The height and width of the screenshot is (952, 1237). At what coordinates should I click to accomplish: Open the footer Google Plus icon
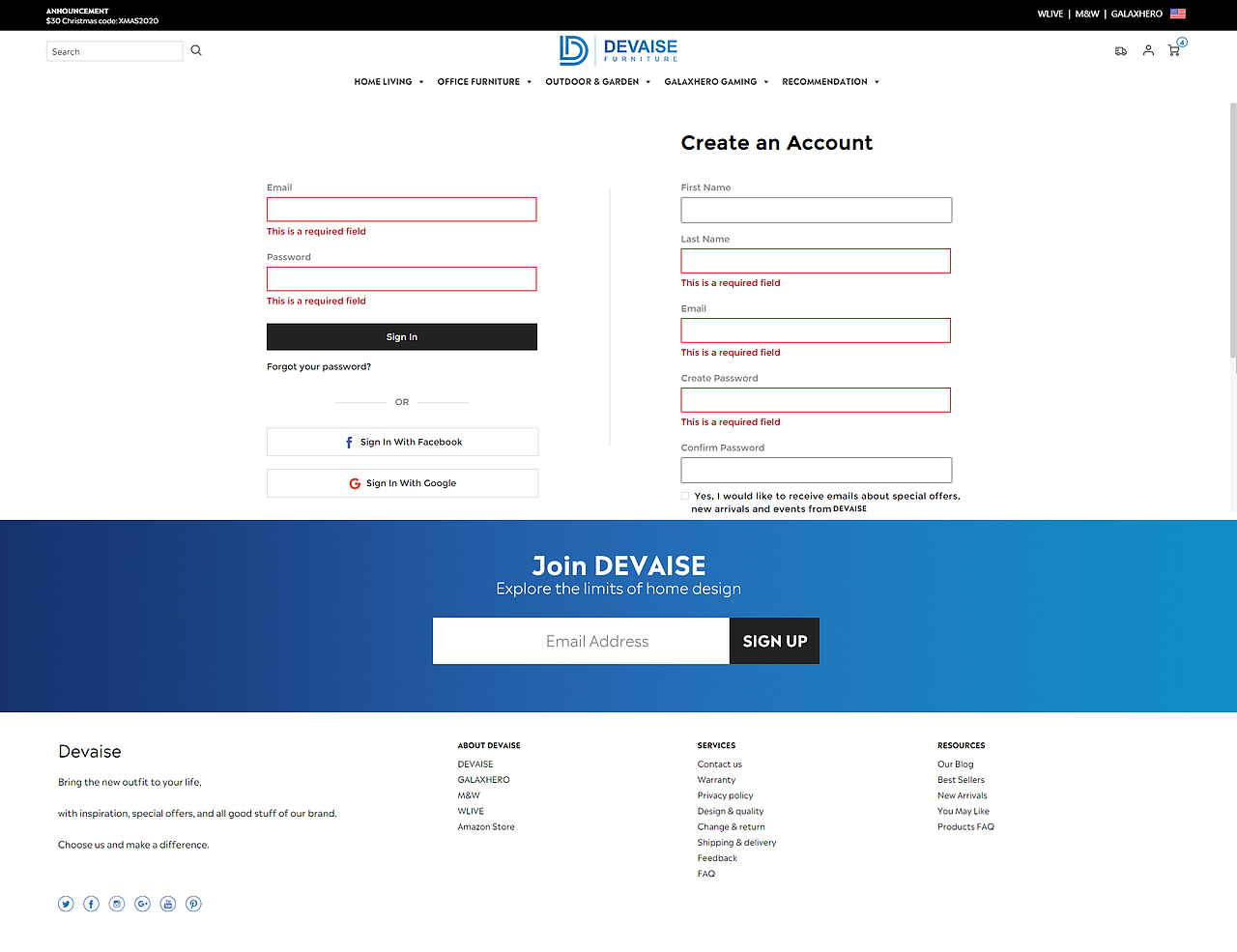click(x=142, y=904)
